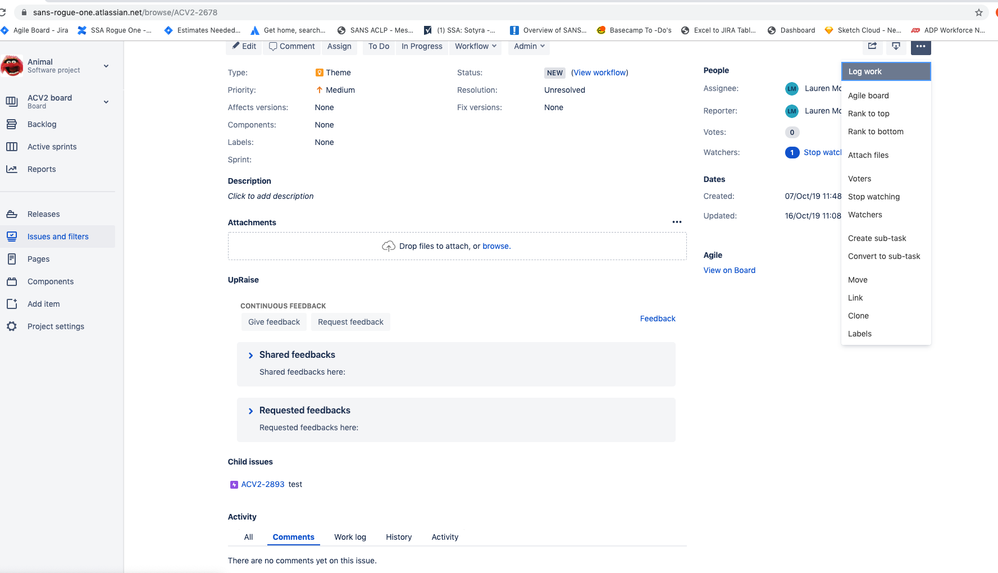Select Watchers from the menu

[885, 215]
